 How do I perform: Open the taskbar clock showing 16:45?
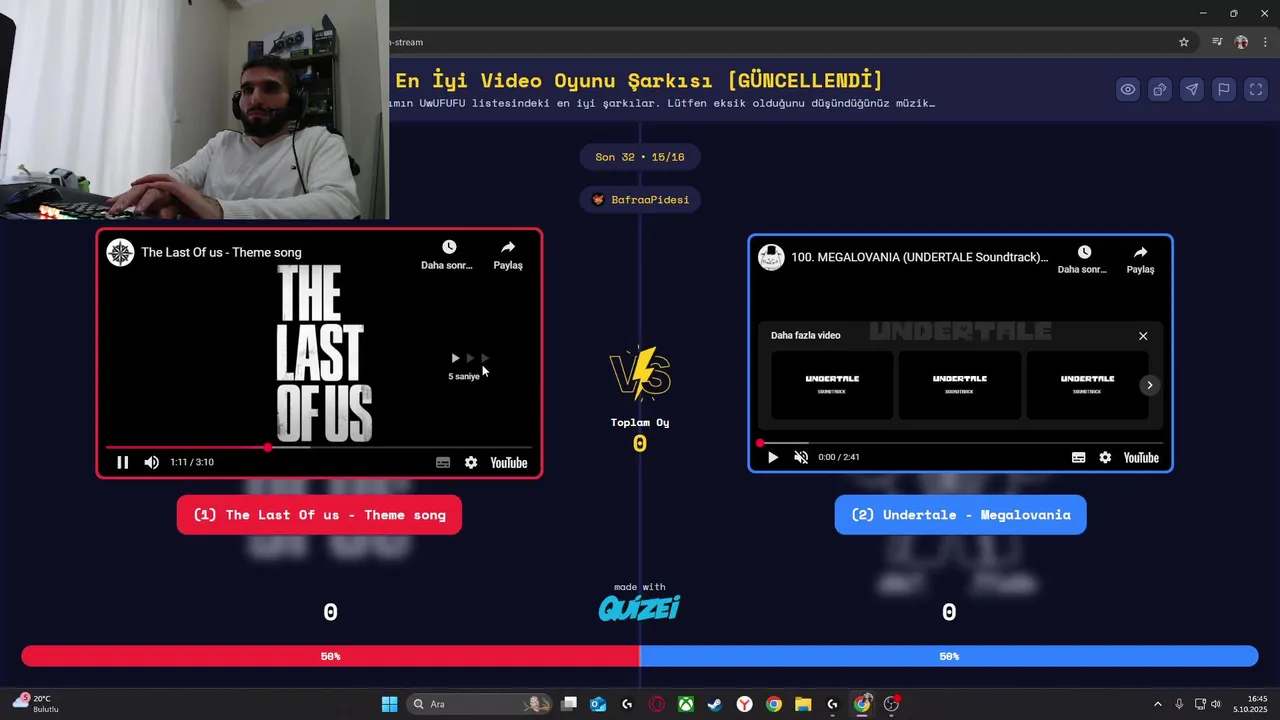point(1250,704)
